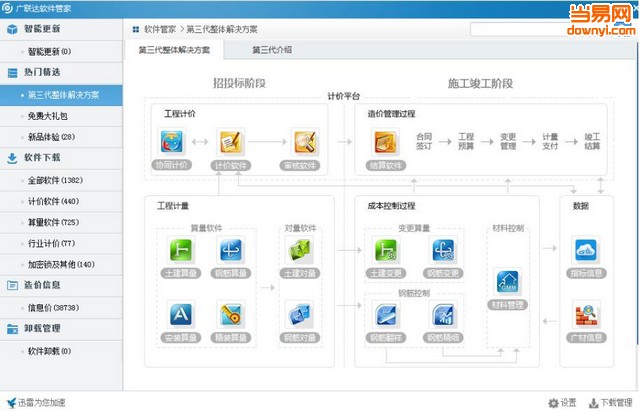
Task: Click the 钢筋对量 icon
Action: tap(300, 314)
